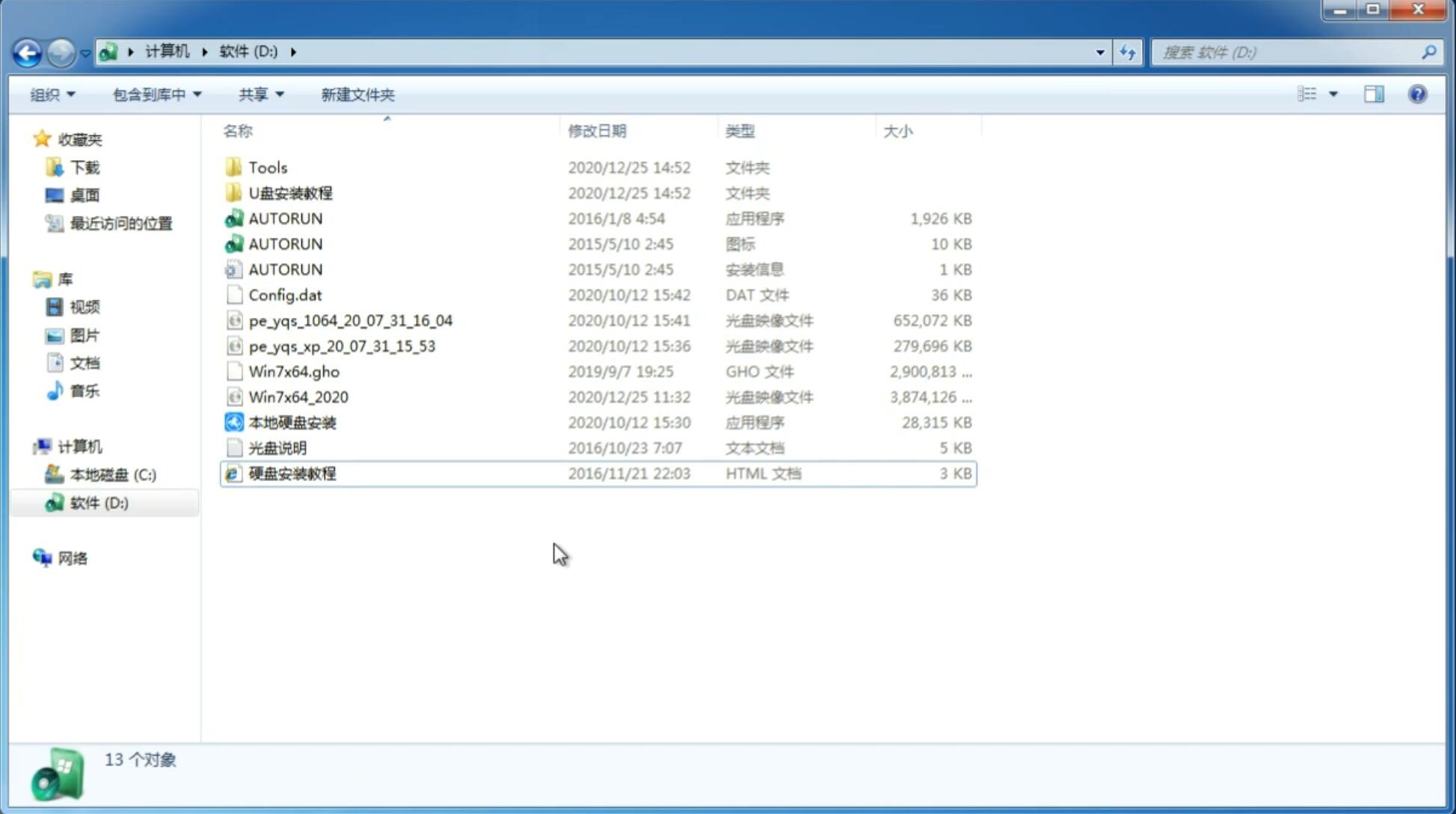Image resolution: width=1456 pixels, height=814 pixels.
Task: Open 硬盘安装教程 HTML document
Action: click(292, 473)
